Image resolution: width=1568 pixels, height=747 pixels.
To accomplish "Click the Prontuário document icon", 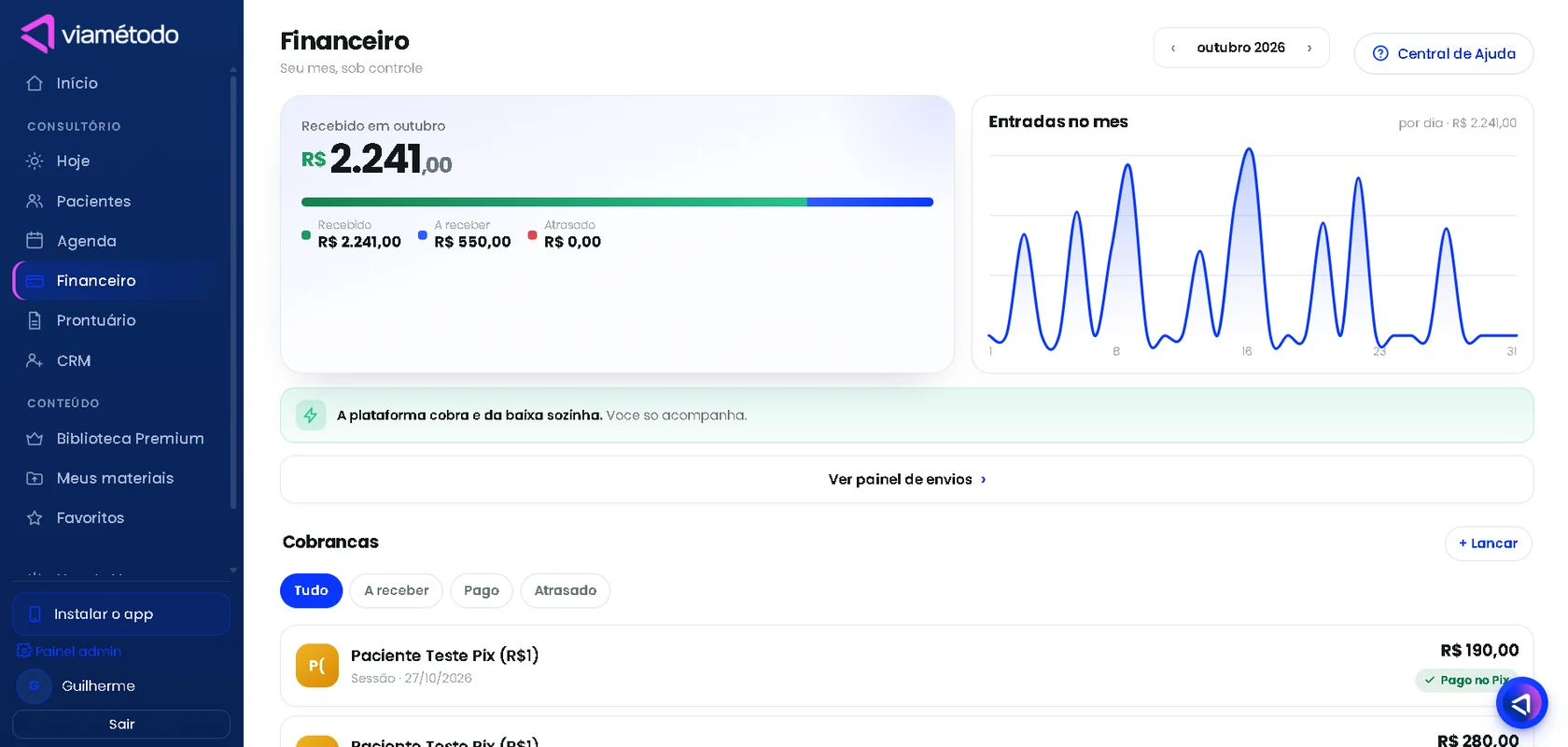I will point(35,320).
